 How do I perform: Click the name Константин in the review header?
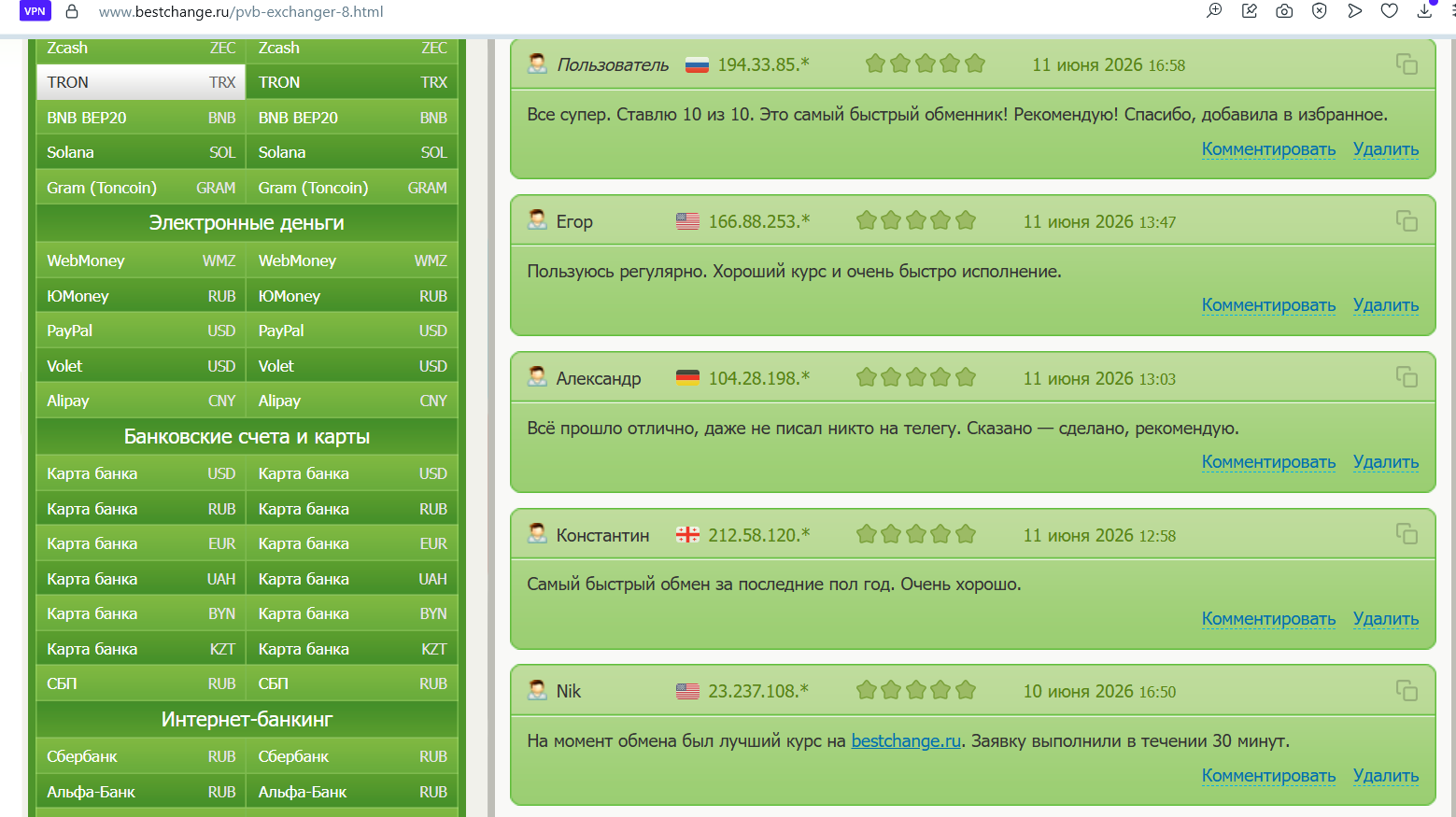602,535
